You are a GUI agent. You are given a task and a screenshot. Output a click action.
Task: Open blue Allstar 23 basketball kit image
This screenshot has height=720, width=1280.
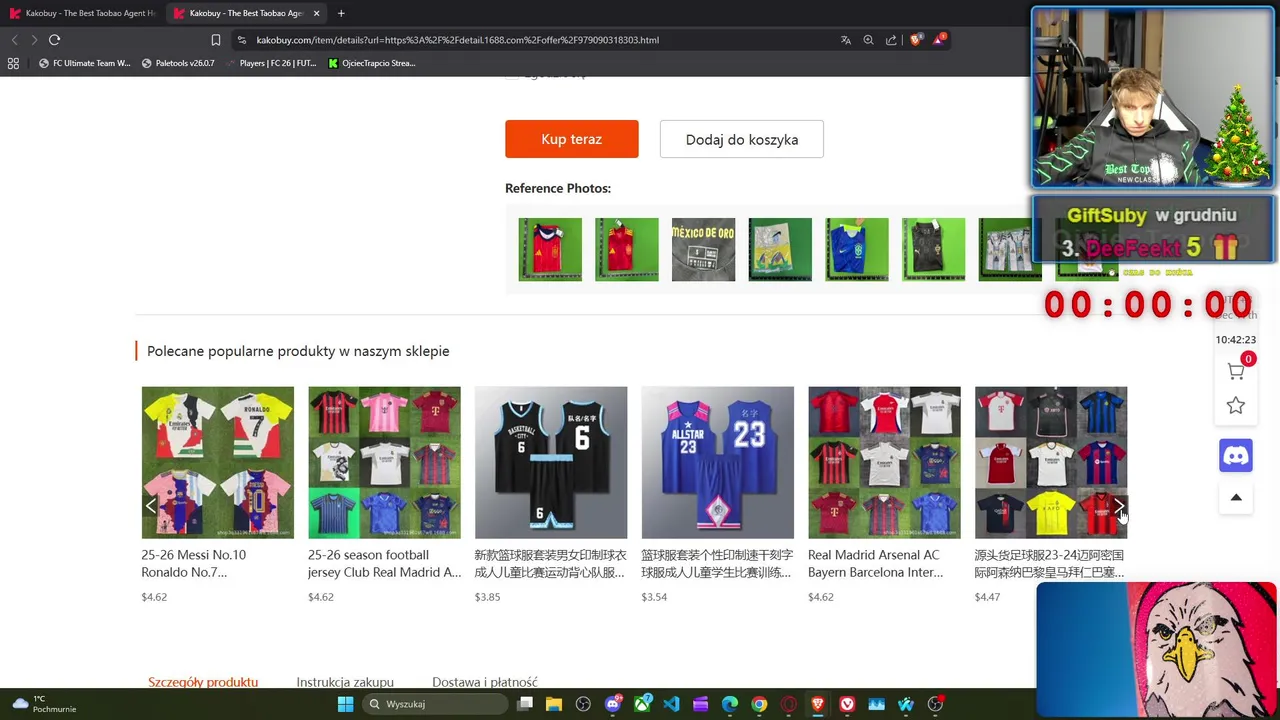[717, 462]
